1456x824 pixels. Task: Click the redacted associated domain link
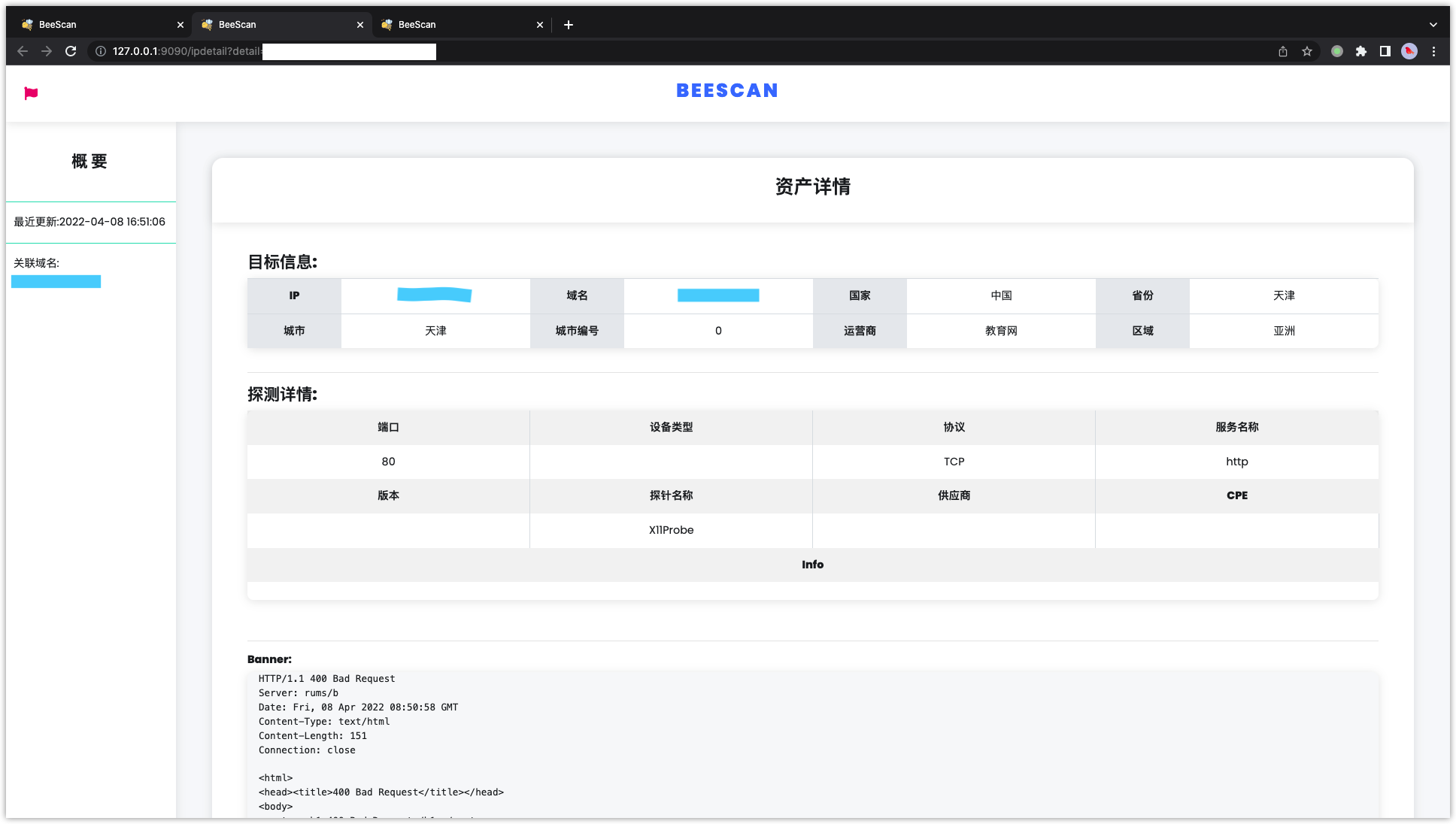pyautogui.click(x=56, y=282)
